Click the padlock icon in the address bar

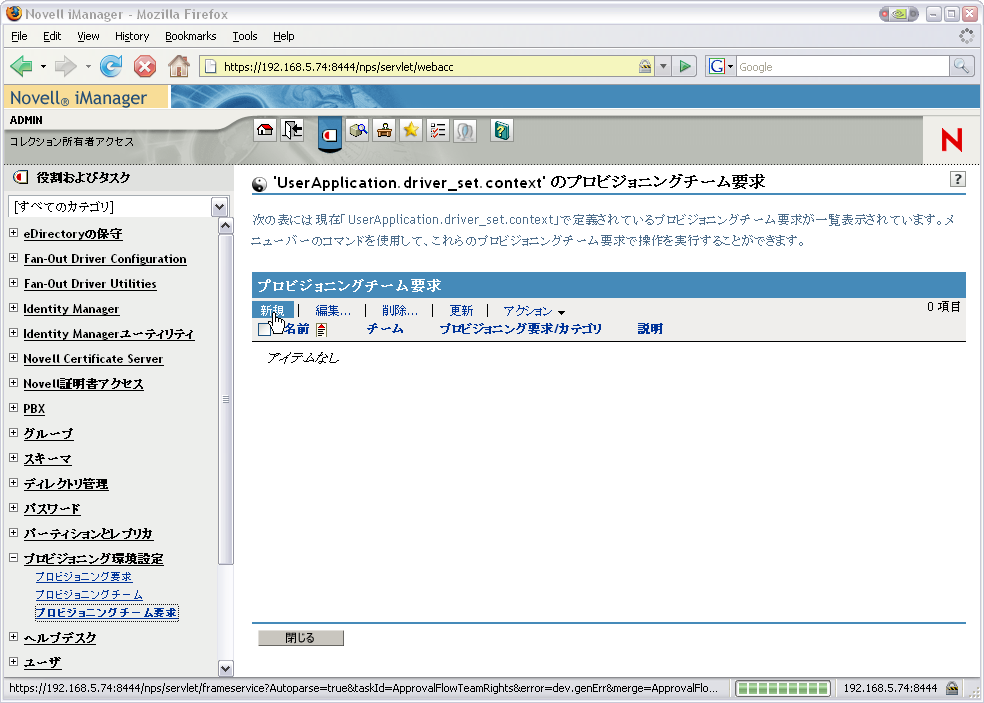point(644,66)
